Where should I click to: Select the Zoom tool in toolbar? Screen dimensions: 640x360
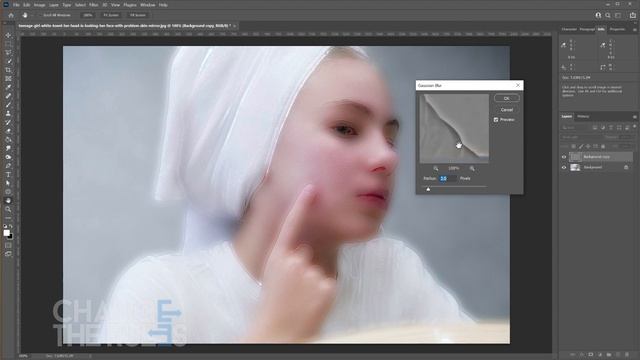point(8,209)
